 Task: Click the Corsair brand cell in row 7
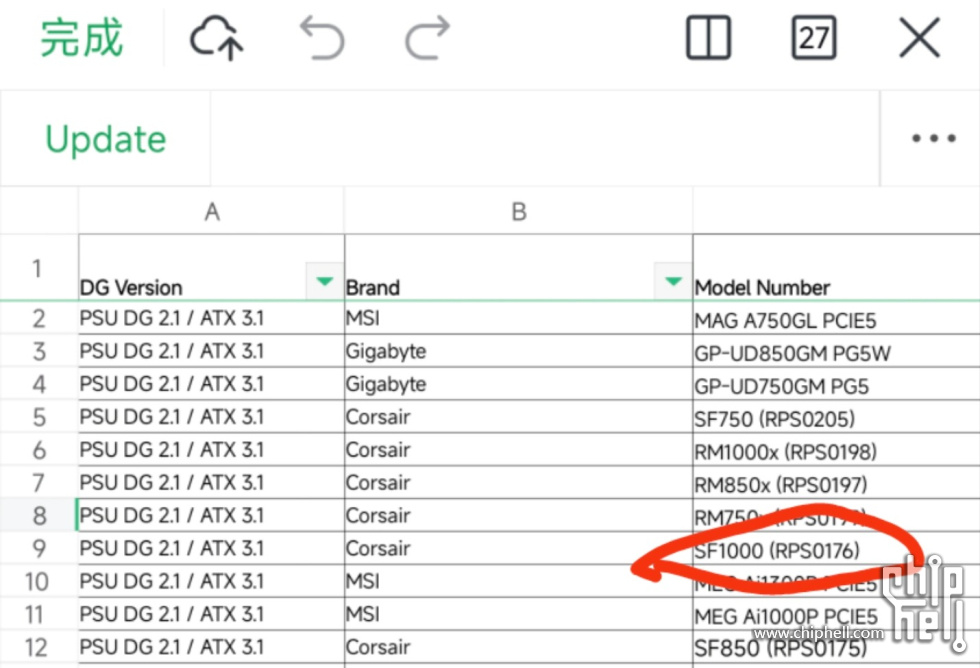519,482
